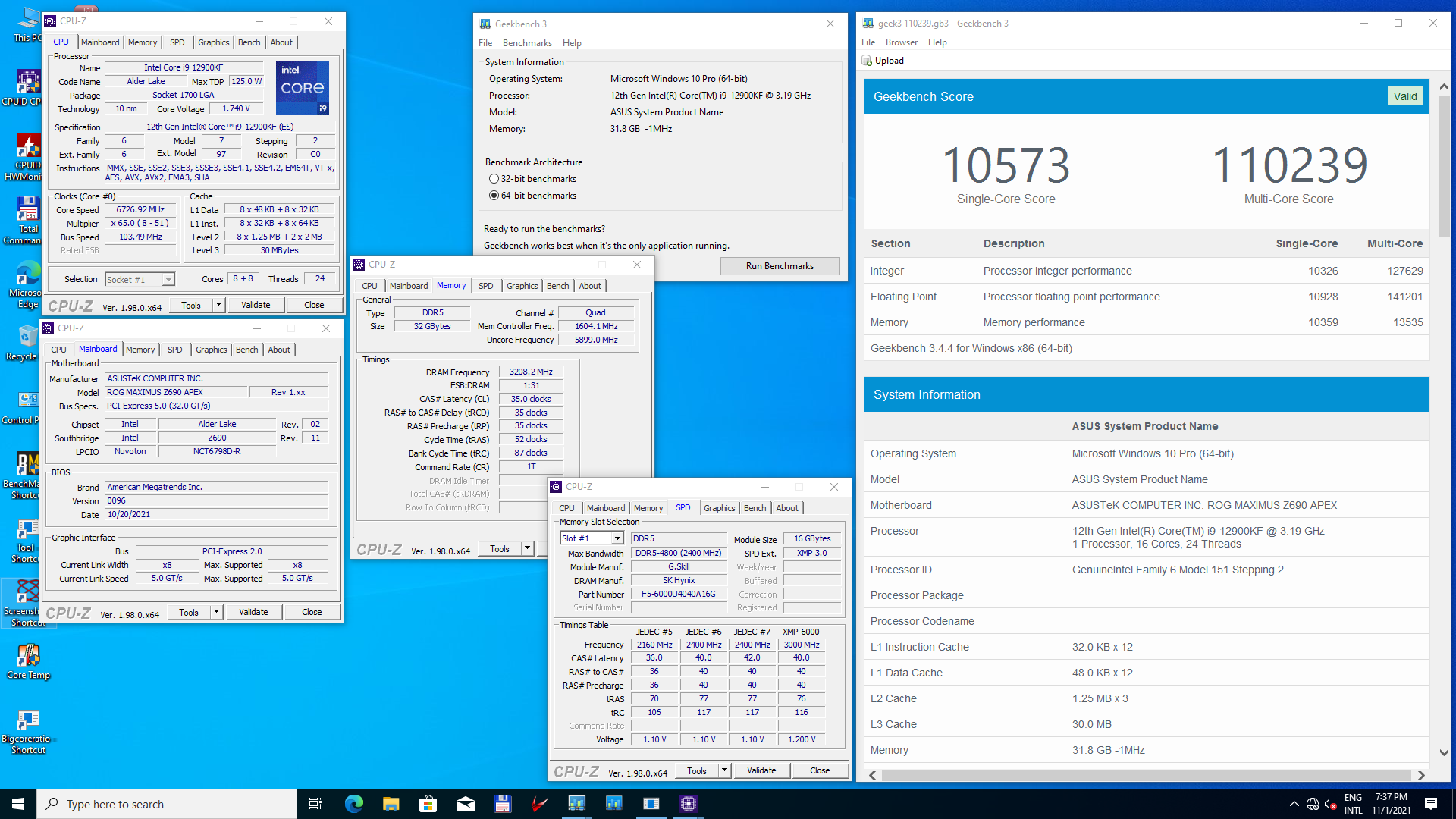Click the F5-6000U4040A16G part number
The height and width of the screenshot is (819, 1456).
point(678,595)
